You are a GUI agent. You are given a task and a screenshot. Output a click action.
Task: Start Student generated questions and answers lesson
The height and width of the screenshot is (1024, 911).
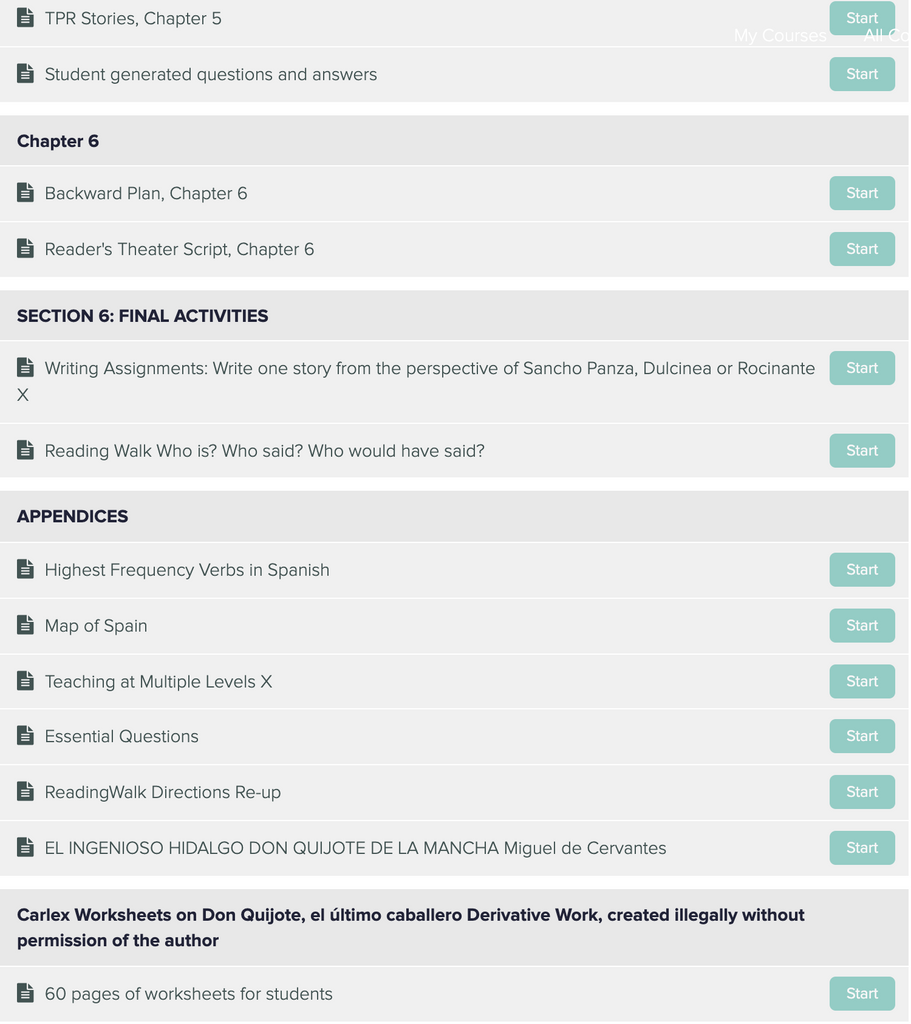click(x=862, y=74)
